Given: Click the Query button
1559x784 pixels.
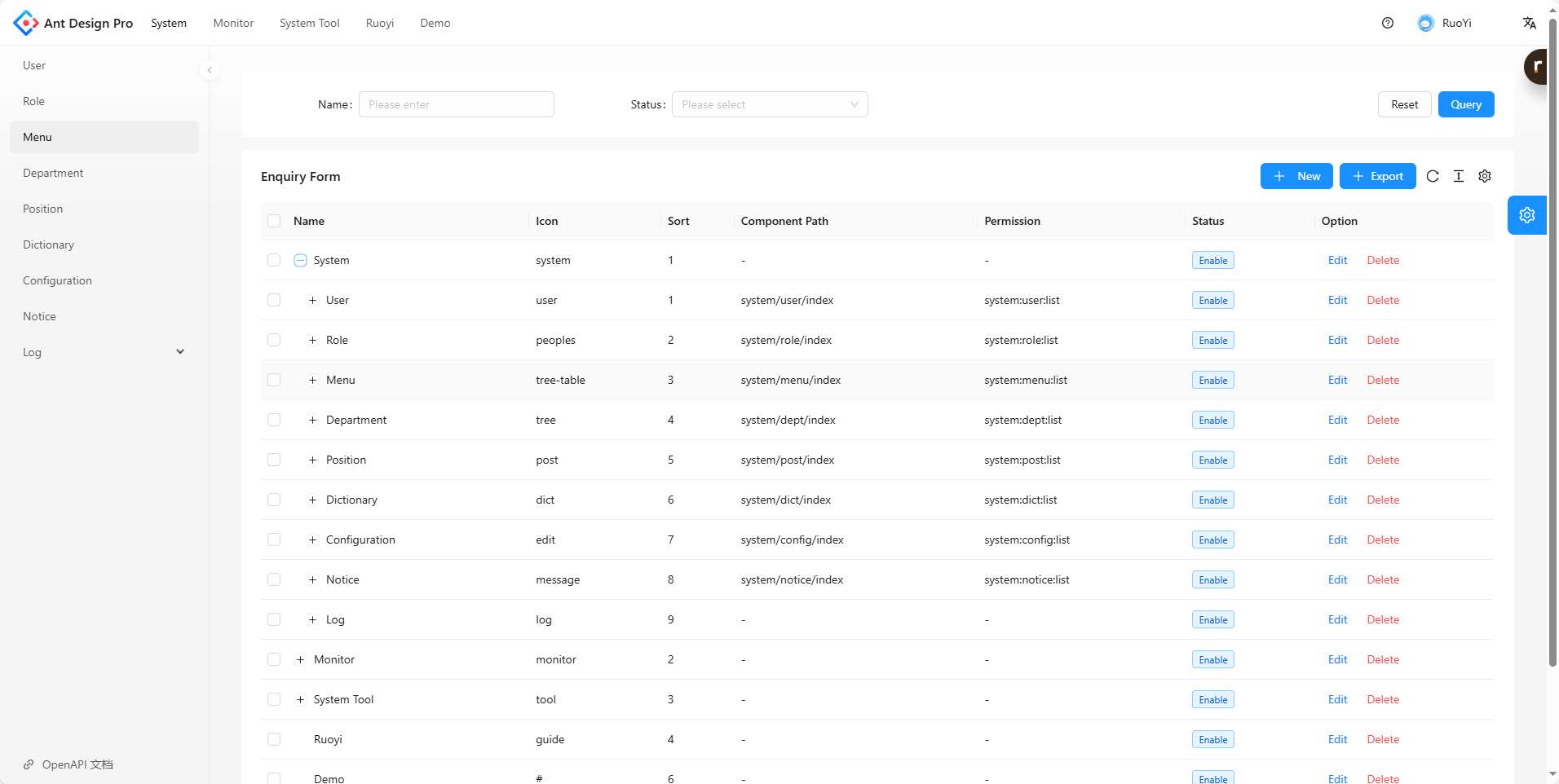Looking at the screenshot, I should tap(1465, 104).
